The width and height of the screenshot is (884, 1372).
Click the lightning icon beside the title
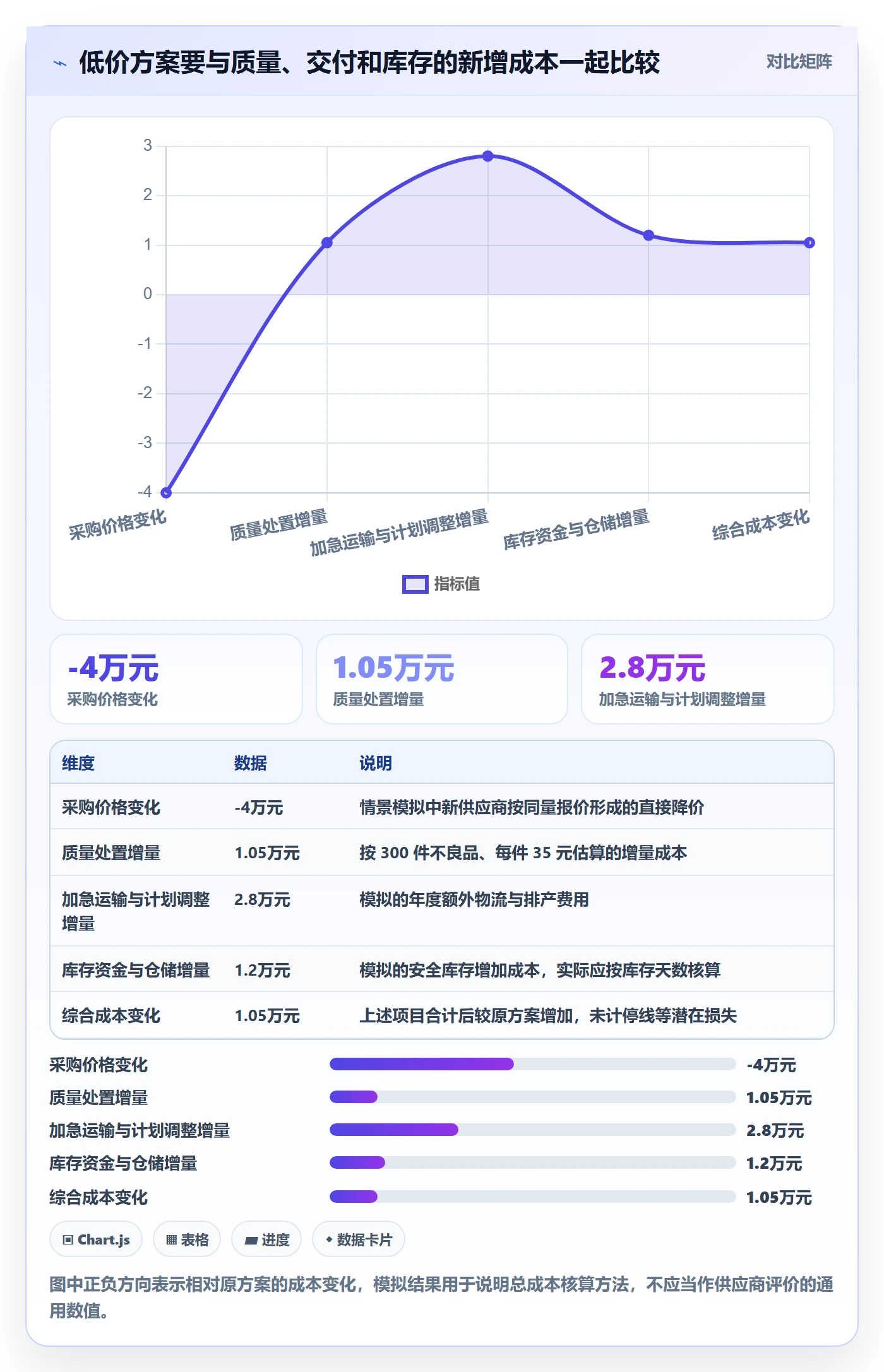(60, 63)
